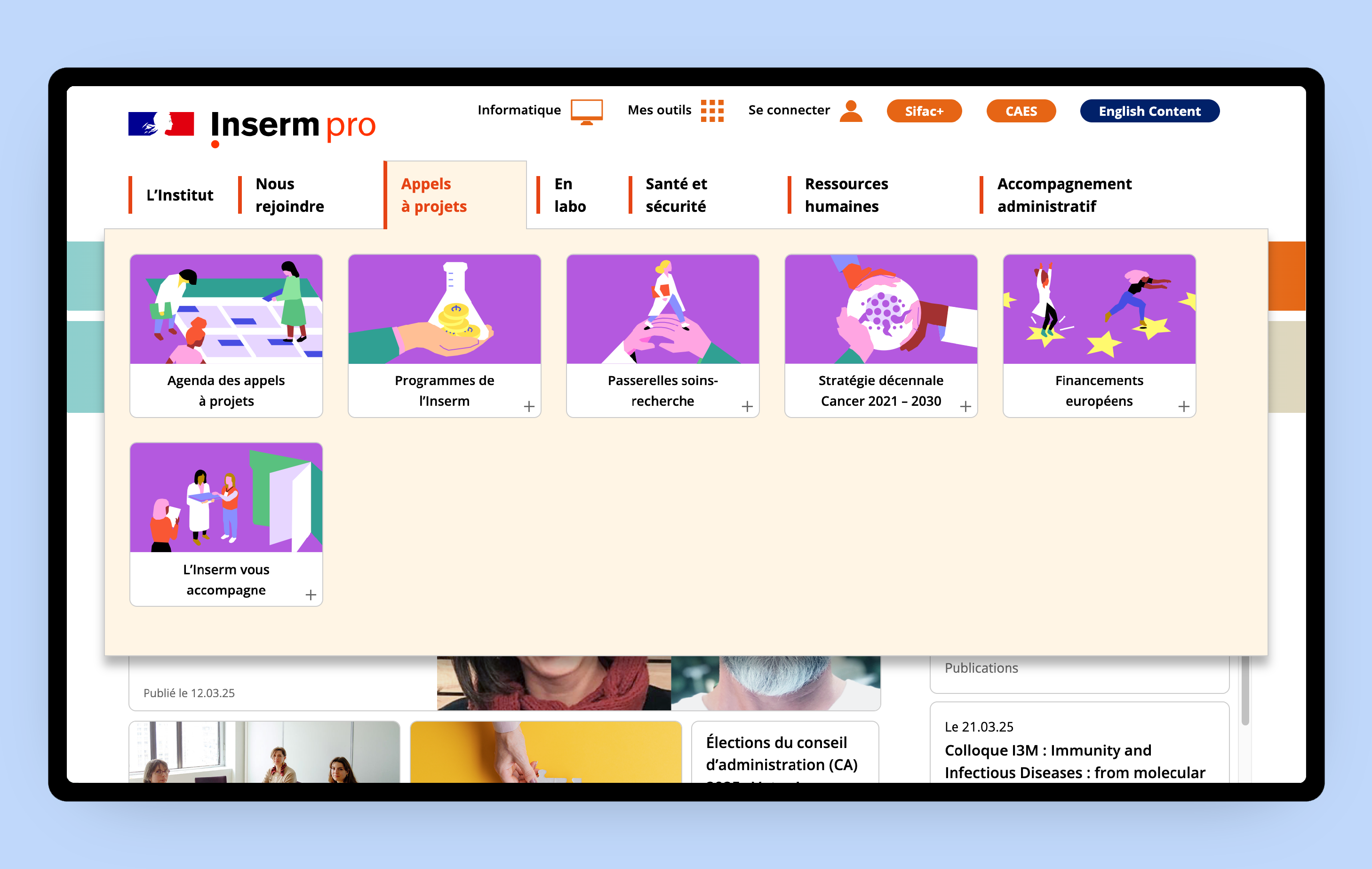
Task: Click the Sifac+ button
Action: click(x=924, y=111)
